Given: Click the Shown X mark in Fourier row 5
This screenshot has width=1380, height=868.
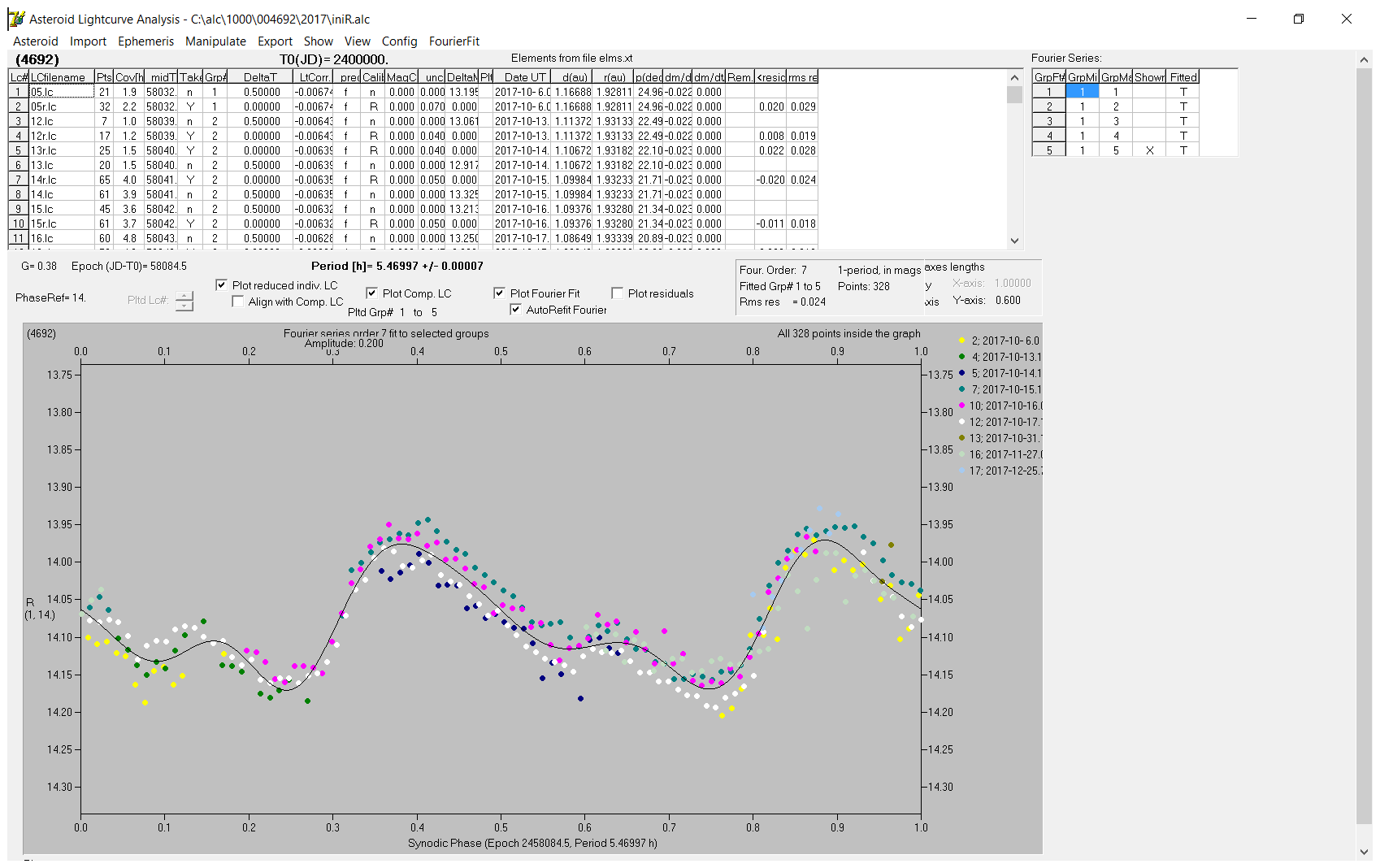Looking at the screenshot, I should point(1149,150).
